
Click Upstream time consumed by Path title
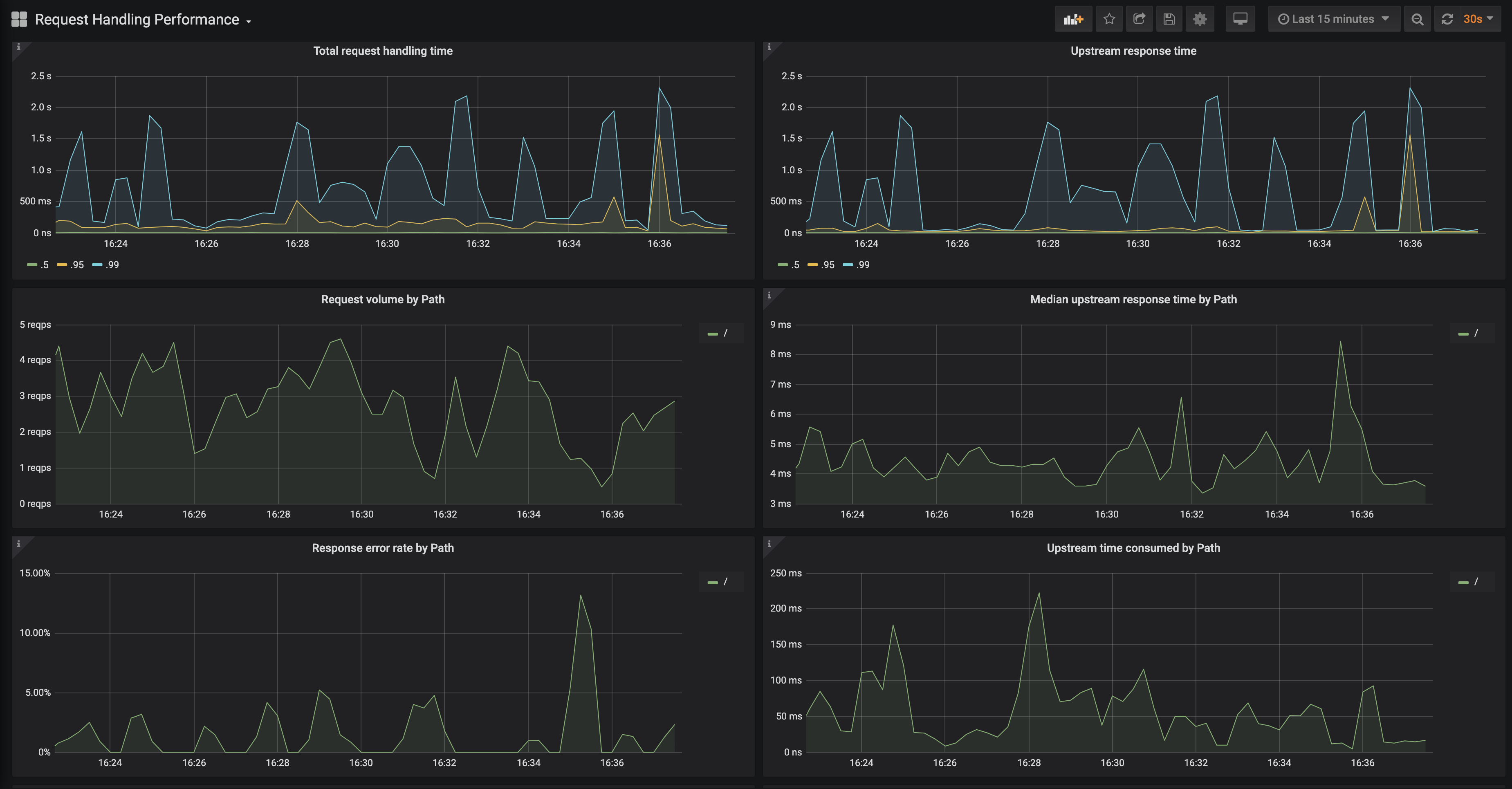pos(1133,548)
